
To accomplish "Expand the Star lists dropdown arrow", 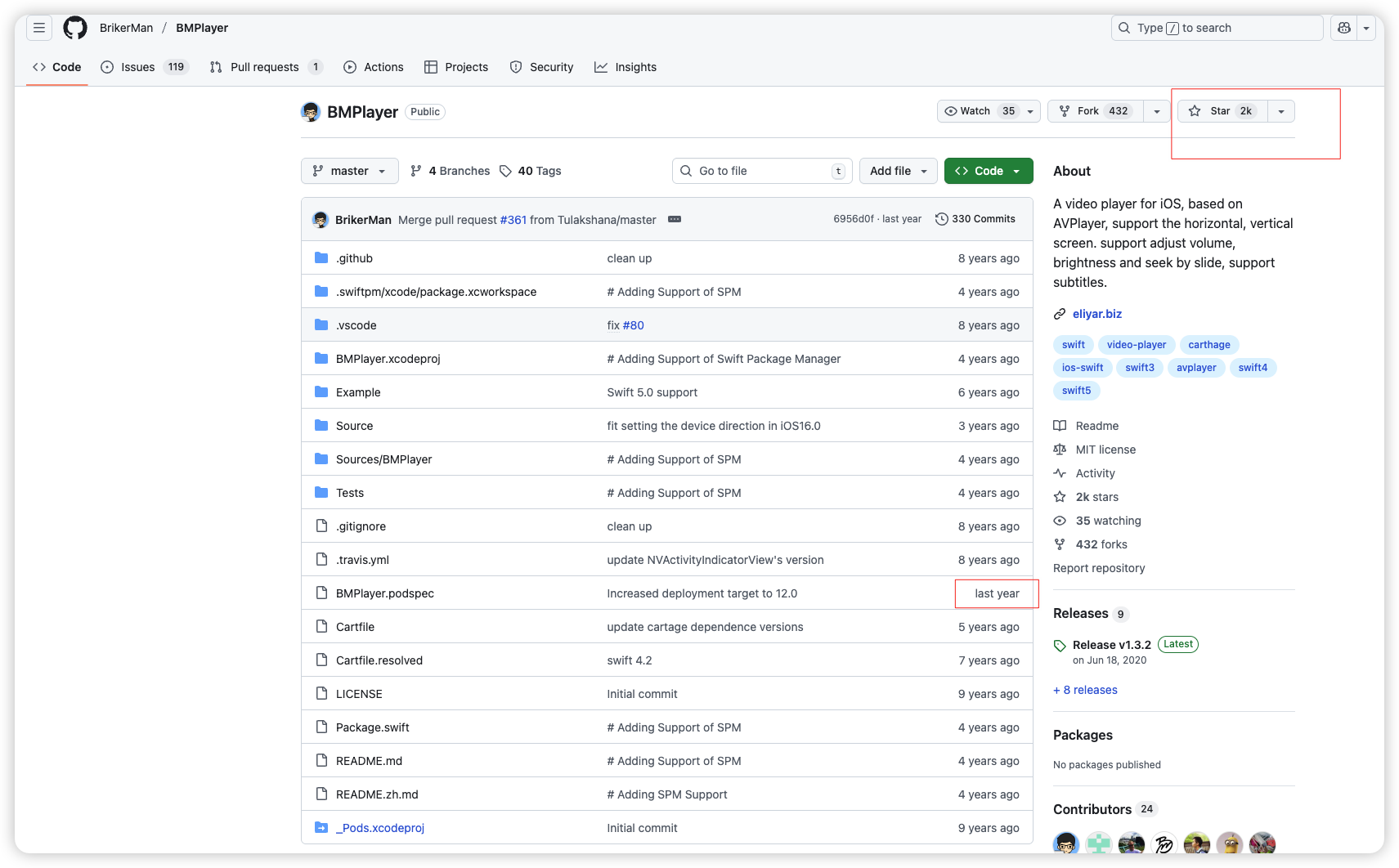I will [x=1281, y=111].
